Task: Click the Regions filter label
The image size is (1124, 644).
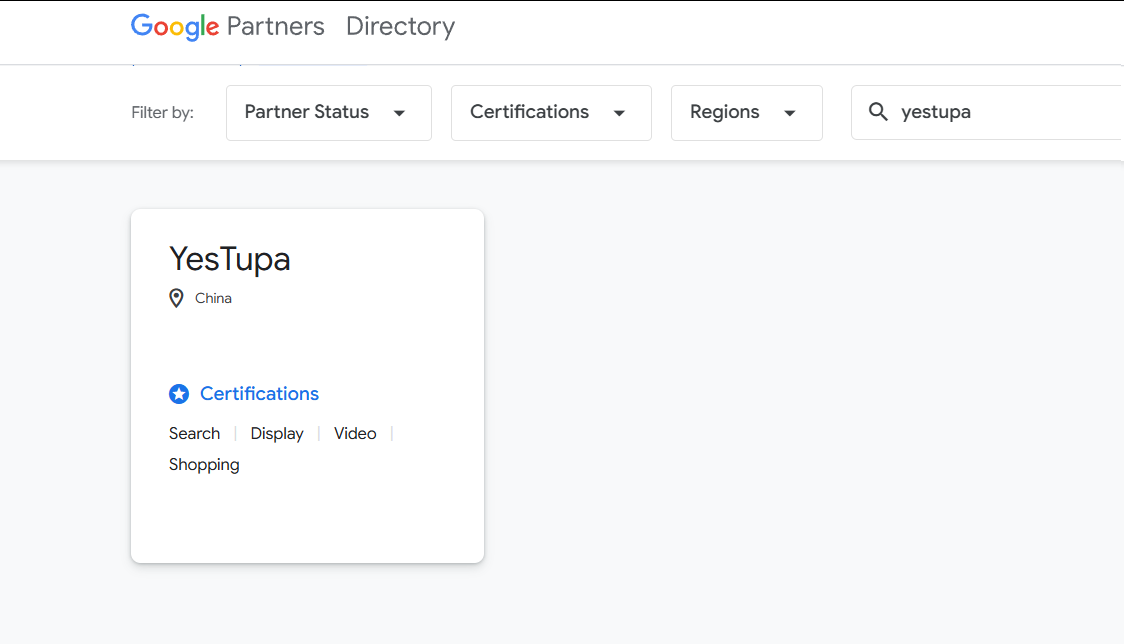Action: point(724,112)
